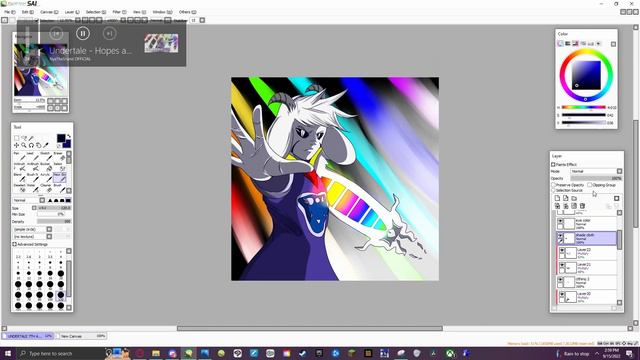
Task: Switch to color wheel mode icon
Action: pyautogui.click(x=560, y=43)
